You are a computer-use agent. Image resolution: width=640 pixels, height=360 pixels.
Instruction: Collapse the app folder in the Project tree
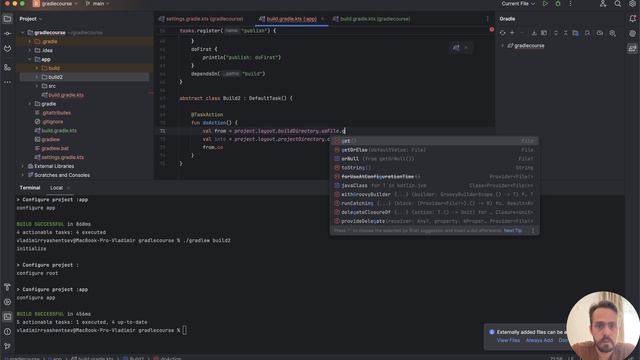(x=29, y=60)
